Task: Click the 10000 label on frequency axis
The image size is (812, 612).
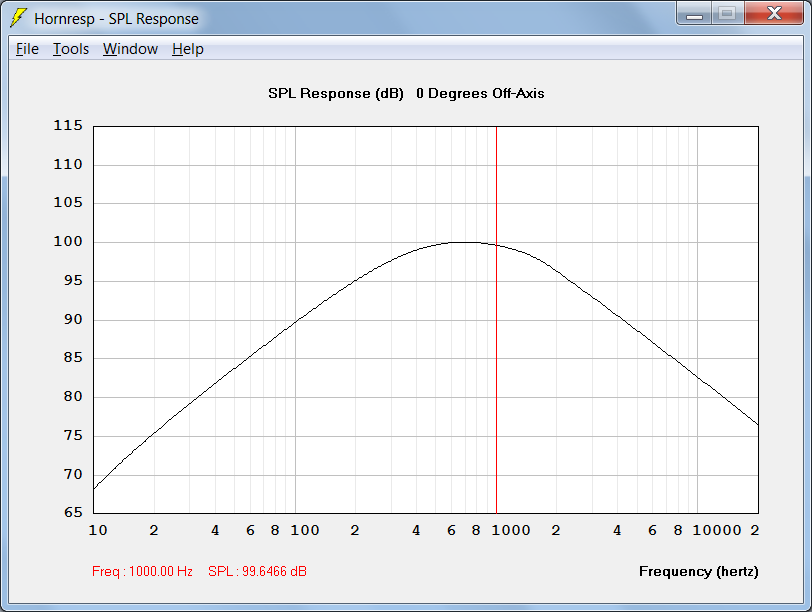Action: 717,530
